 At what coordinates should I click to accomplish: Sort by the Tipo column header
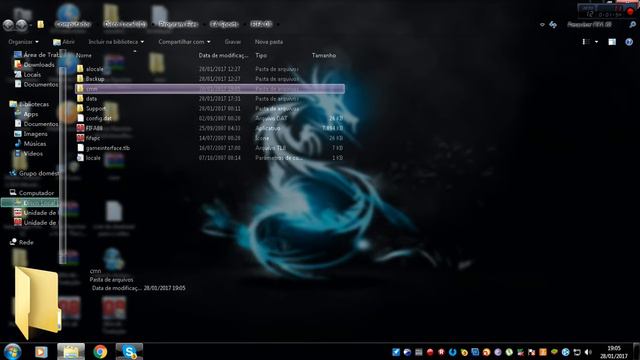point(261,55)
